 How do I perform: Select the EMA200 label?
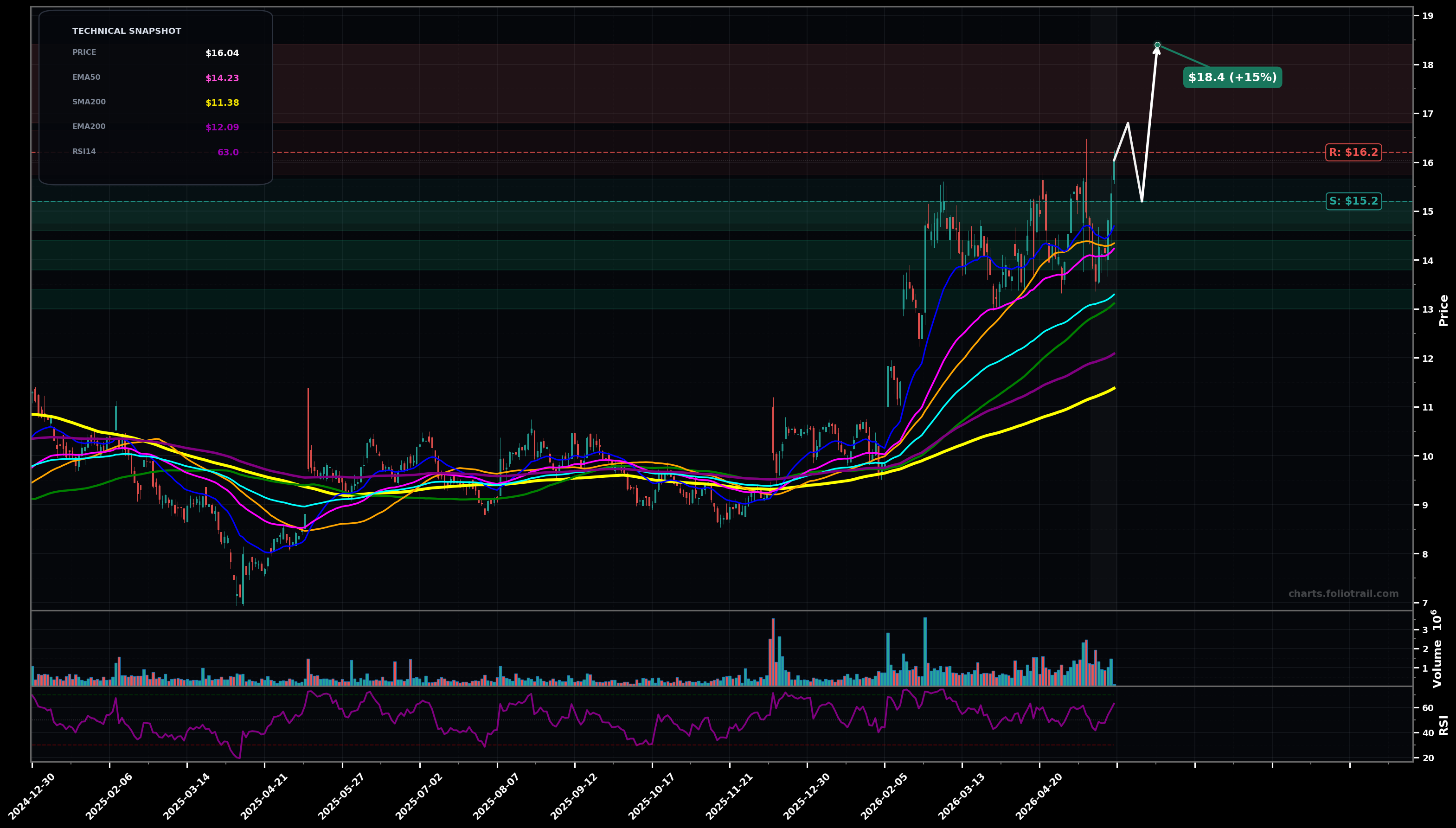(x=89, y=127)
